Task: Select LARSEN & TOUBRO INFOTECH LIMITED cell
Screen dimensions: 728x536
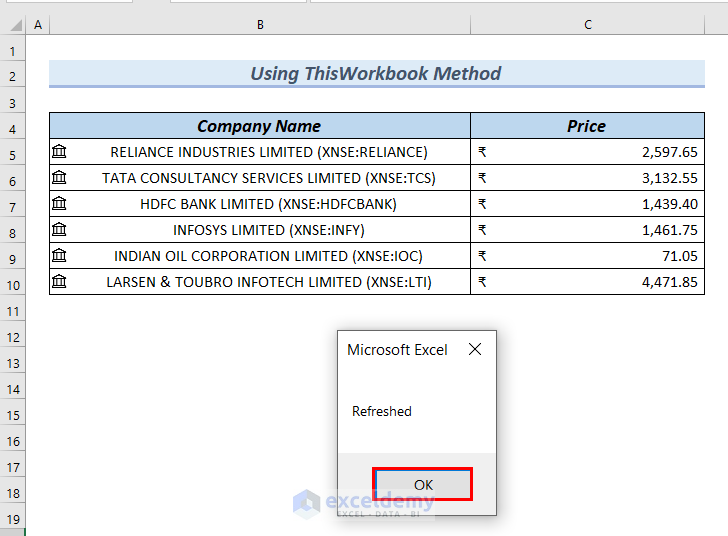Action: point(260,282)
